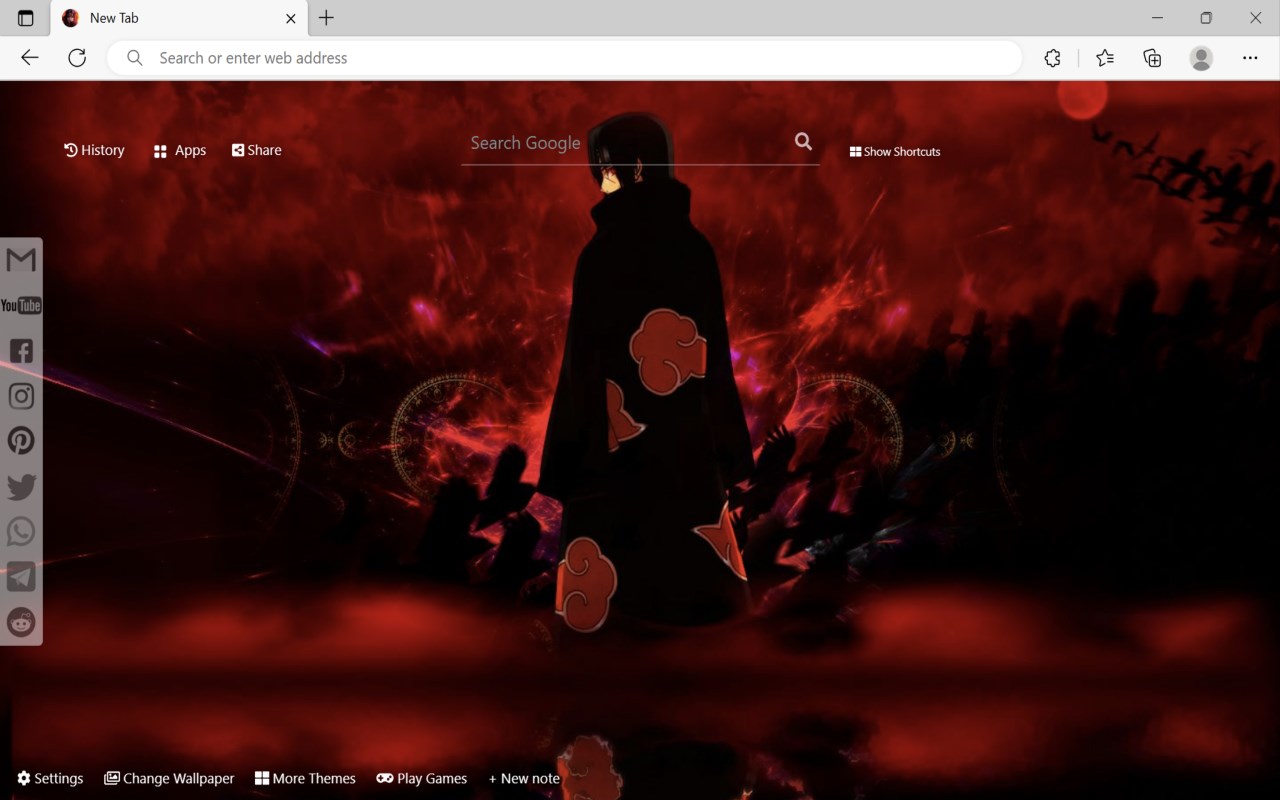Open the Favorites star icon

(1105, 58)
